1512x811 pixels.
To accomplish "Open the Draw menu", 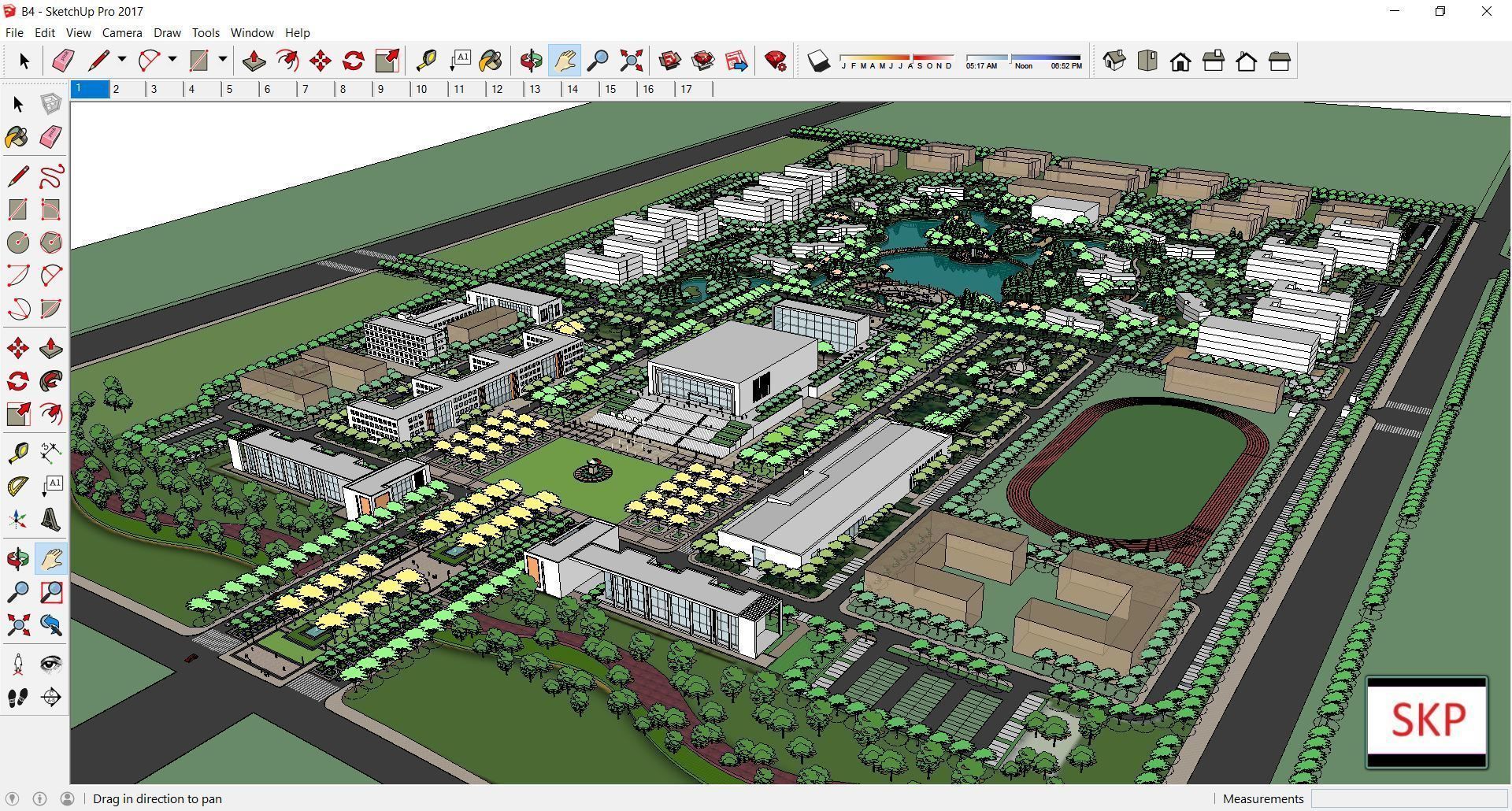I will click(x=167, y=32).
